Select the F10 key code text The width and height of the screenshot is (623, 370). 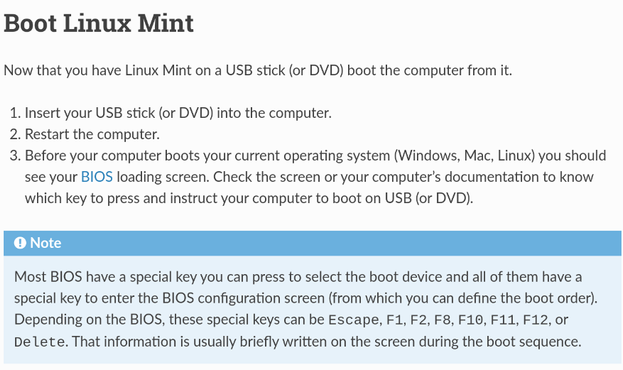tap(470, 320)
